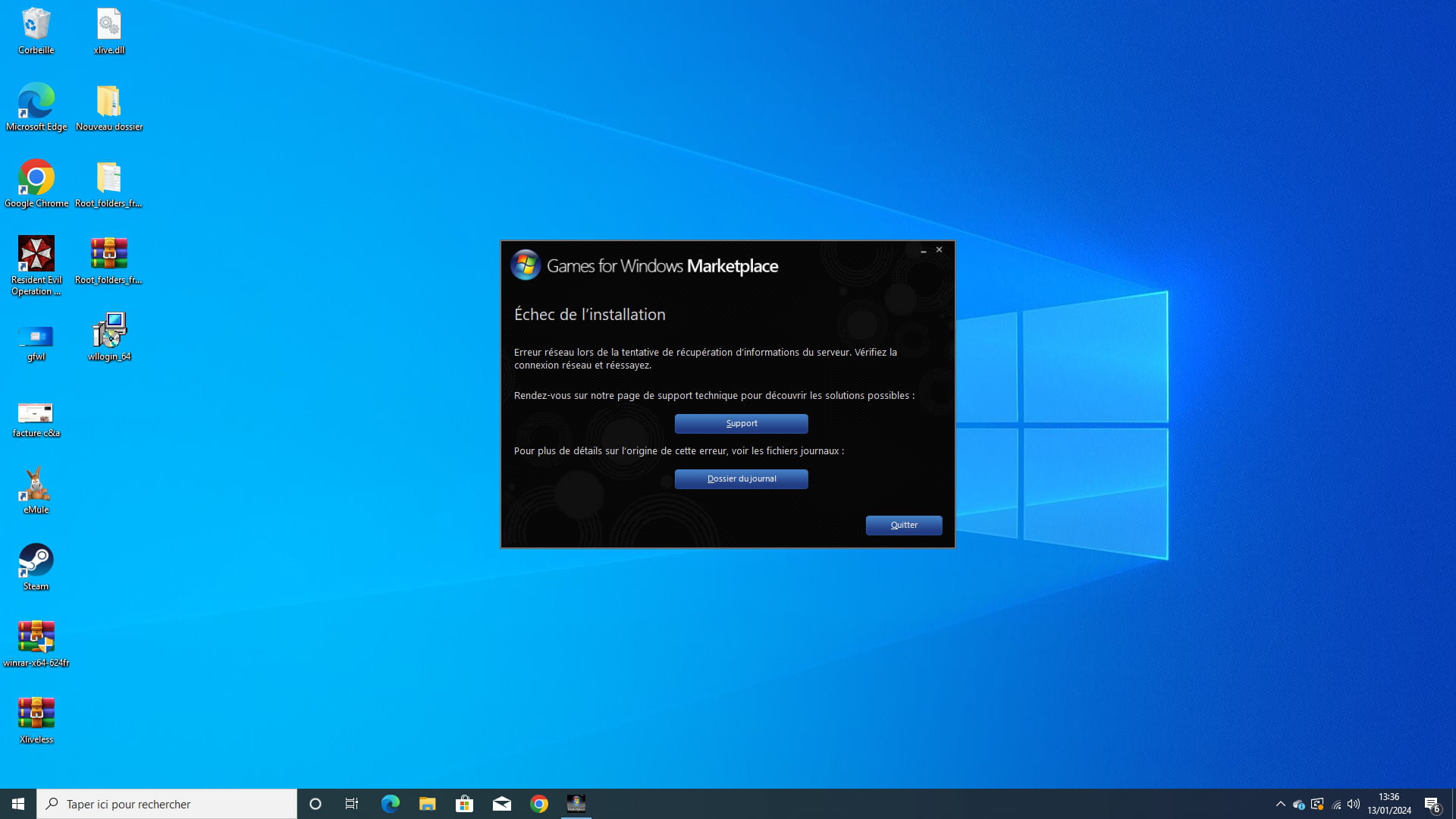Close the Games for Windows Marketplace dialog
This screenshot has width=1456, height=819.
[939, 249]
